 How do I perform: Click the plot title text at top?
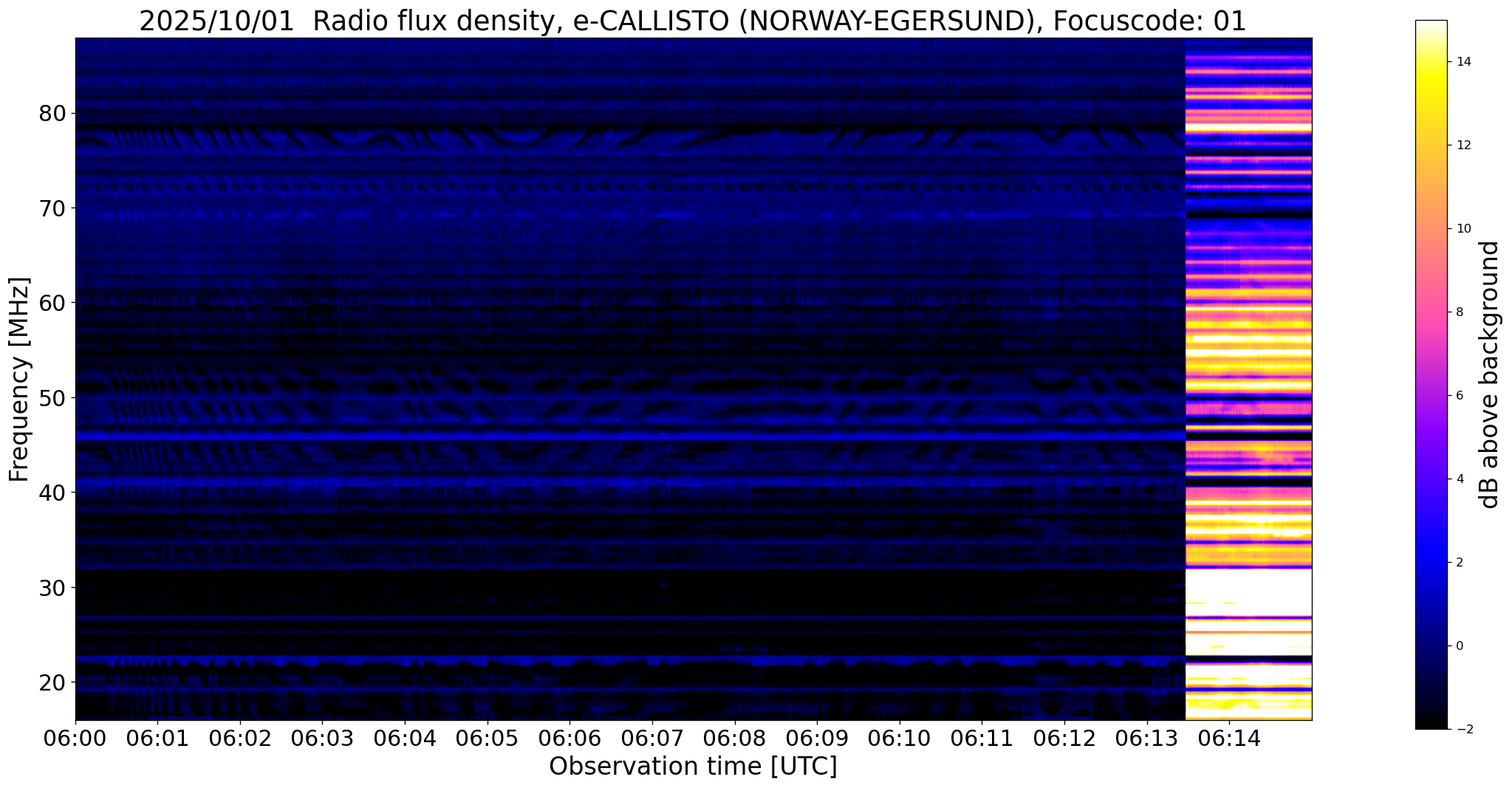pyautogui.click(x=693, y=21)
